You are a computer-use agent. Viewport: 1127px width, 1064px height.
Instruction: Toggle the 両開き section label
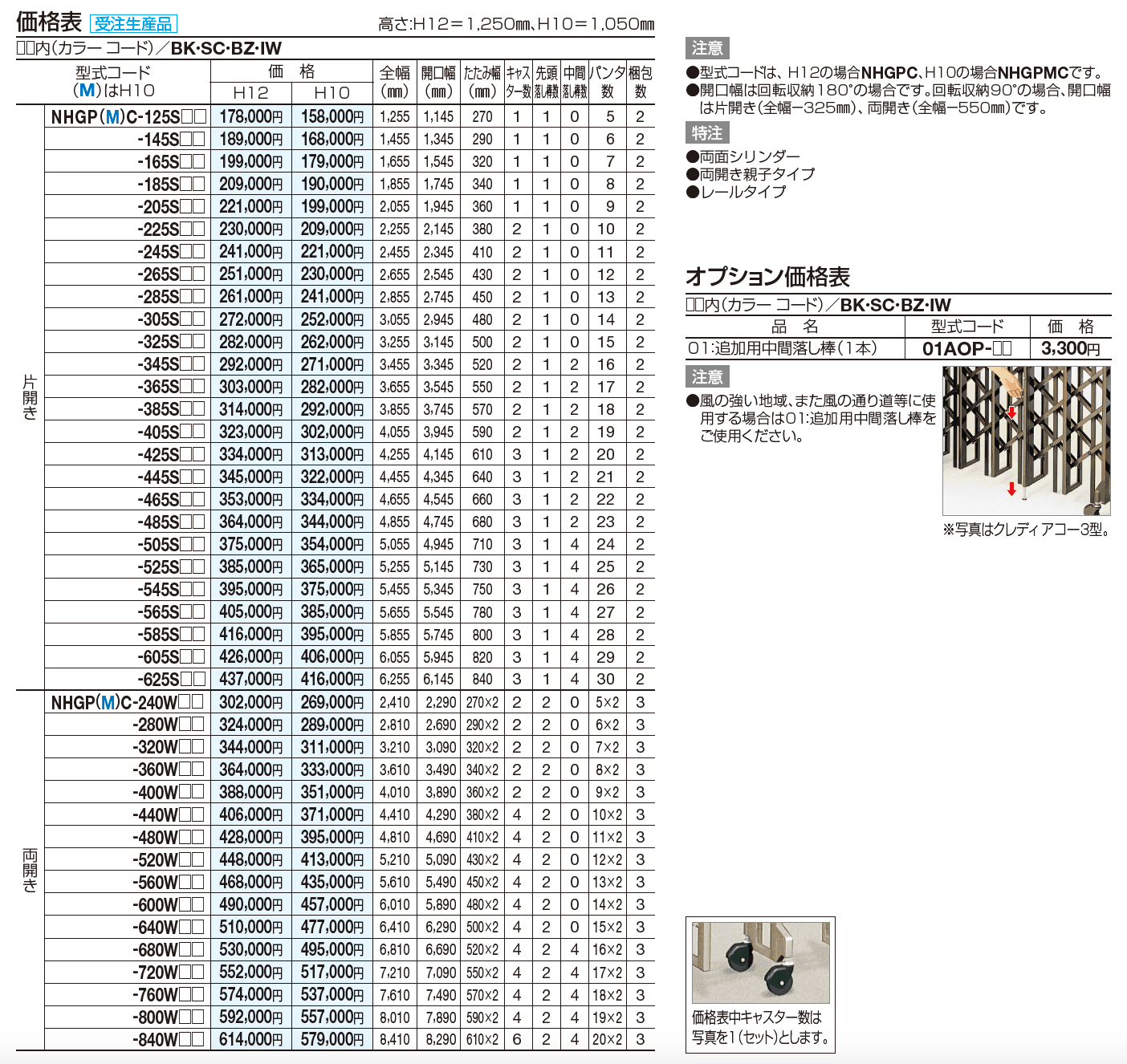point(29,871)
